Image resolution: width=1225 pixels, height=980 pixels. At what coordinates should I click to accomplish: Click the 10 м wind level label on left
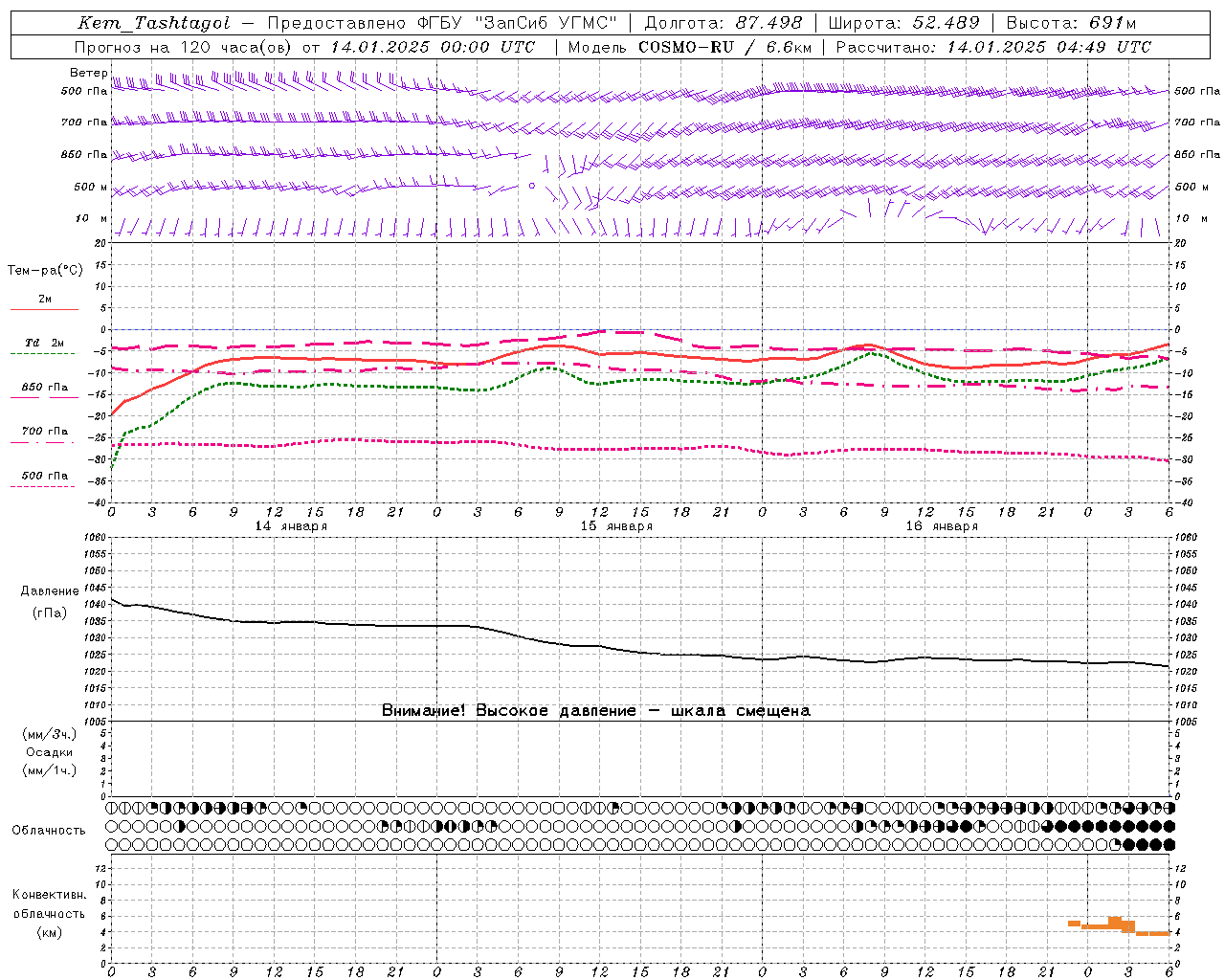click(92, 219)
